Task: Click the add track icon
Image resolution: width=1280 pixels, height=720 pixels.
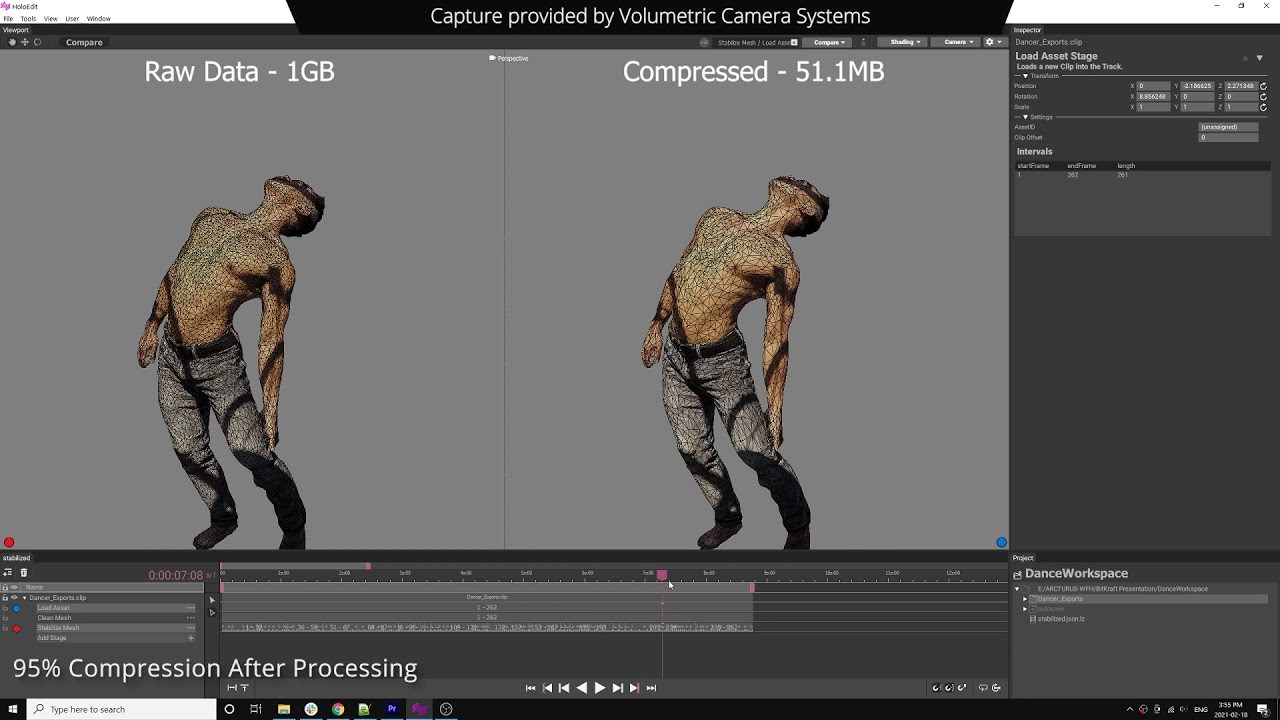Action: click(x=8, y=573)
